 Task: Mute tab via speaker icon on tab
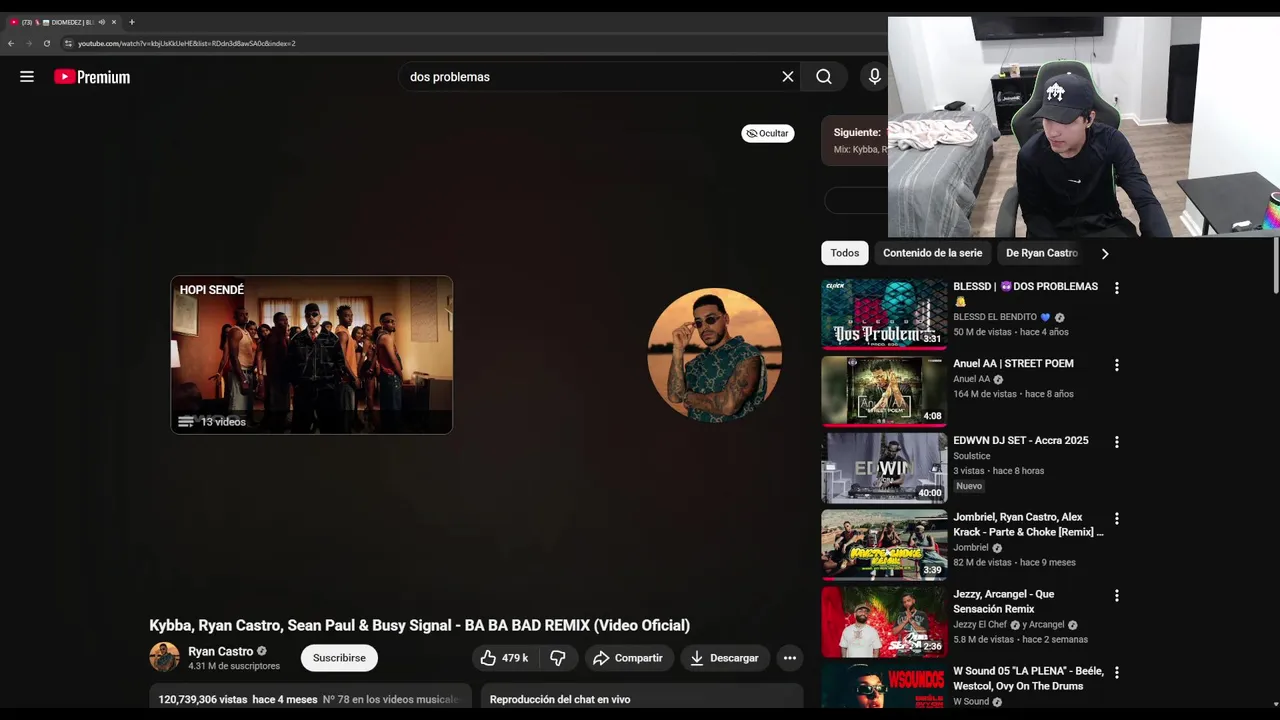click(102, 22)
